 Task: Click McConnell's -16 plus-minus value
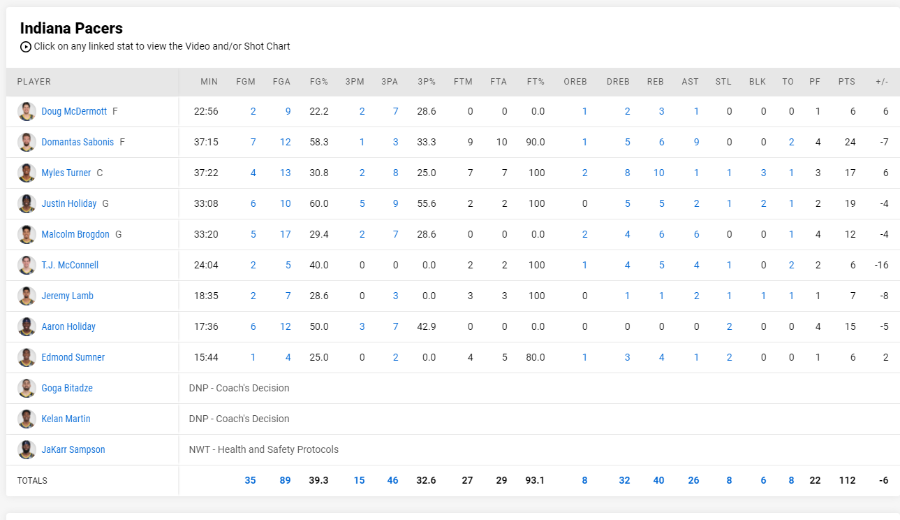coord(882,265)
